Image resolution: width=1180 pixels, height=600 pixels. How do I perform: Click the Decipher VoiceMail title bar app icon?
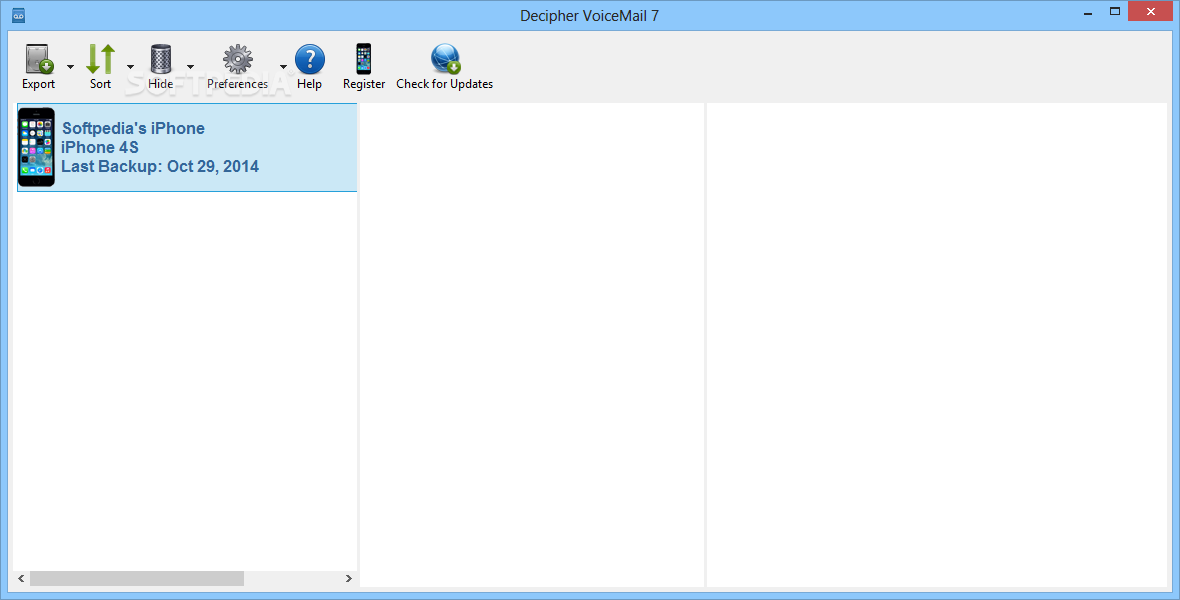coord(19,16)
